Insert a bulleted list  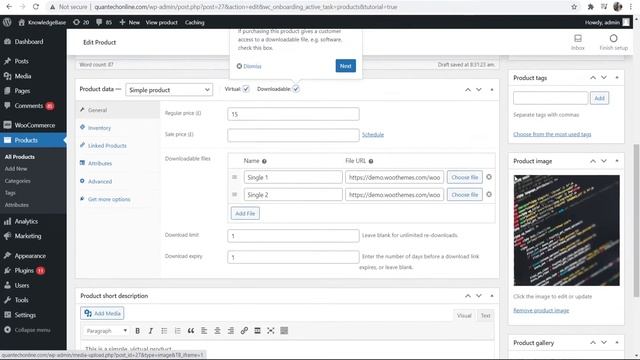point(164,331)
